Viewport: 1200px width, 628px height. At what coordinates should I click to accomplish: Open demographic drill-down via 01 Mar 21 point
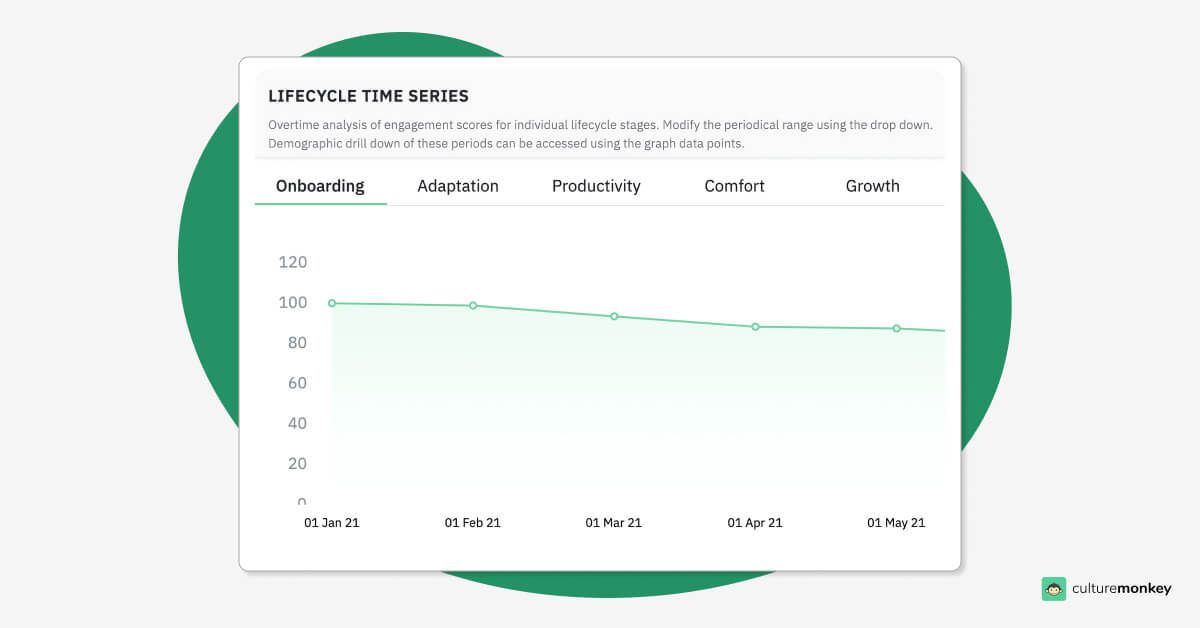[x=613, y=315]
